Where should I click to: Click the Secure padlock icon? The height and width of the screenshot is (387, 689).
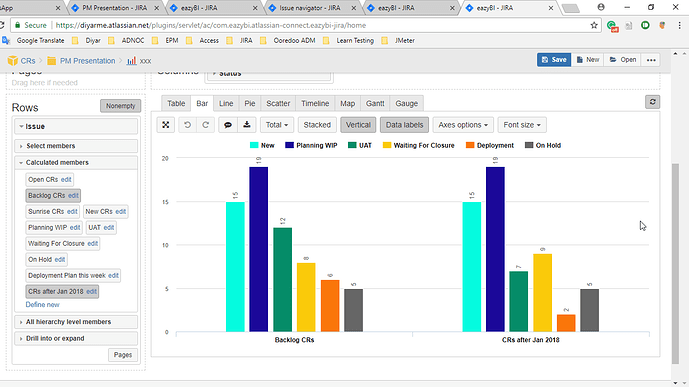pos(18,25)
